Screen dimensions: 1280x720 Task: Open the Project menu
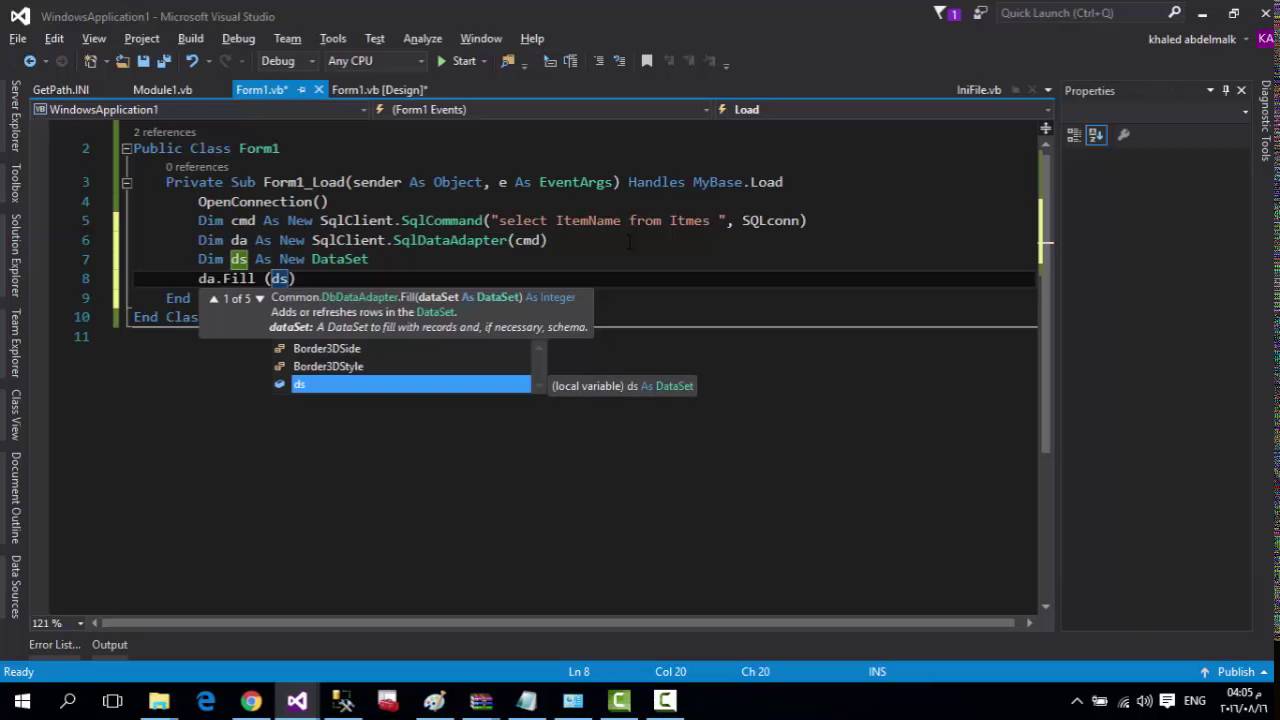[142, 38]
